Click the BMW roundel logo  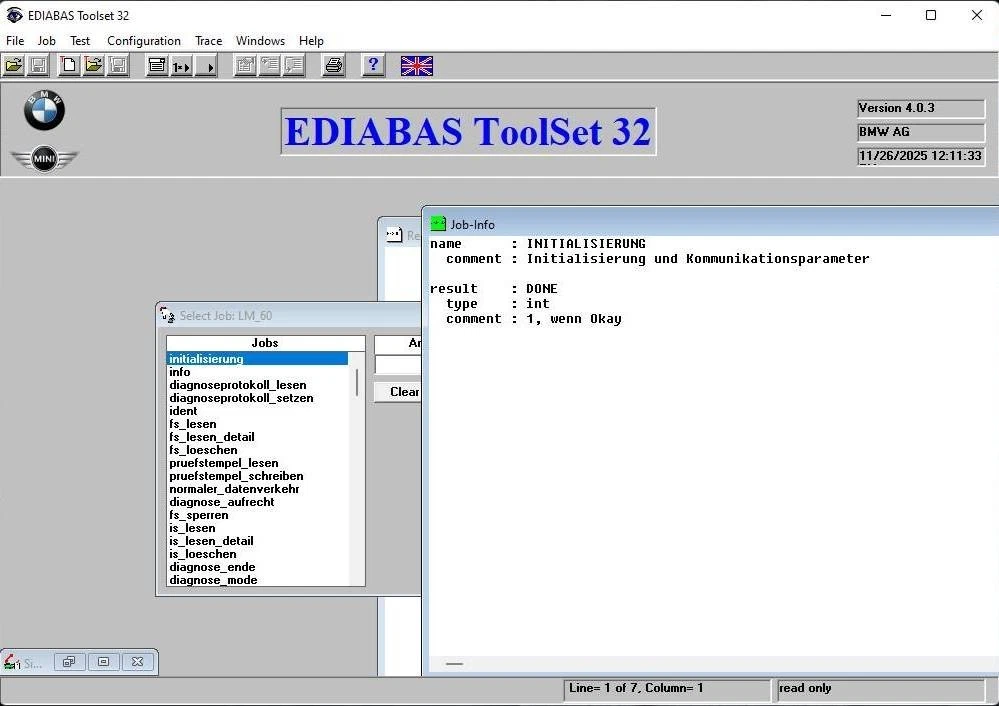(45, 110)
